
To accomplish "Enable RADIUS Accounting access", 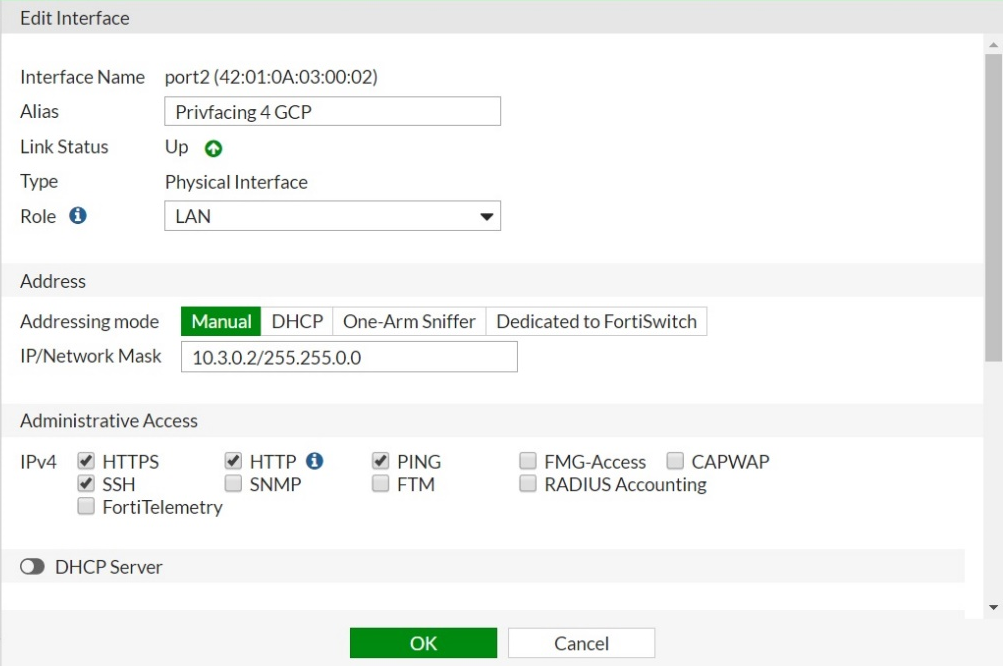I will (x=527, y=484).
